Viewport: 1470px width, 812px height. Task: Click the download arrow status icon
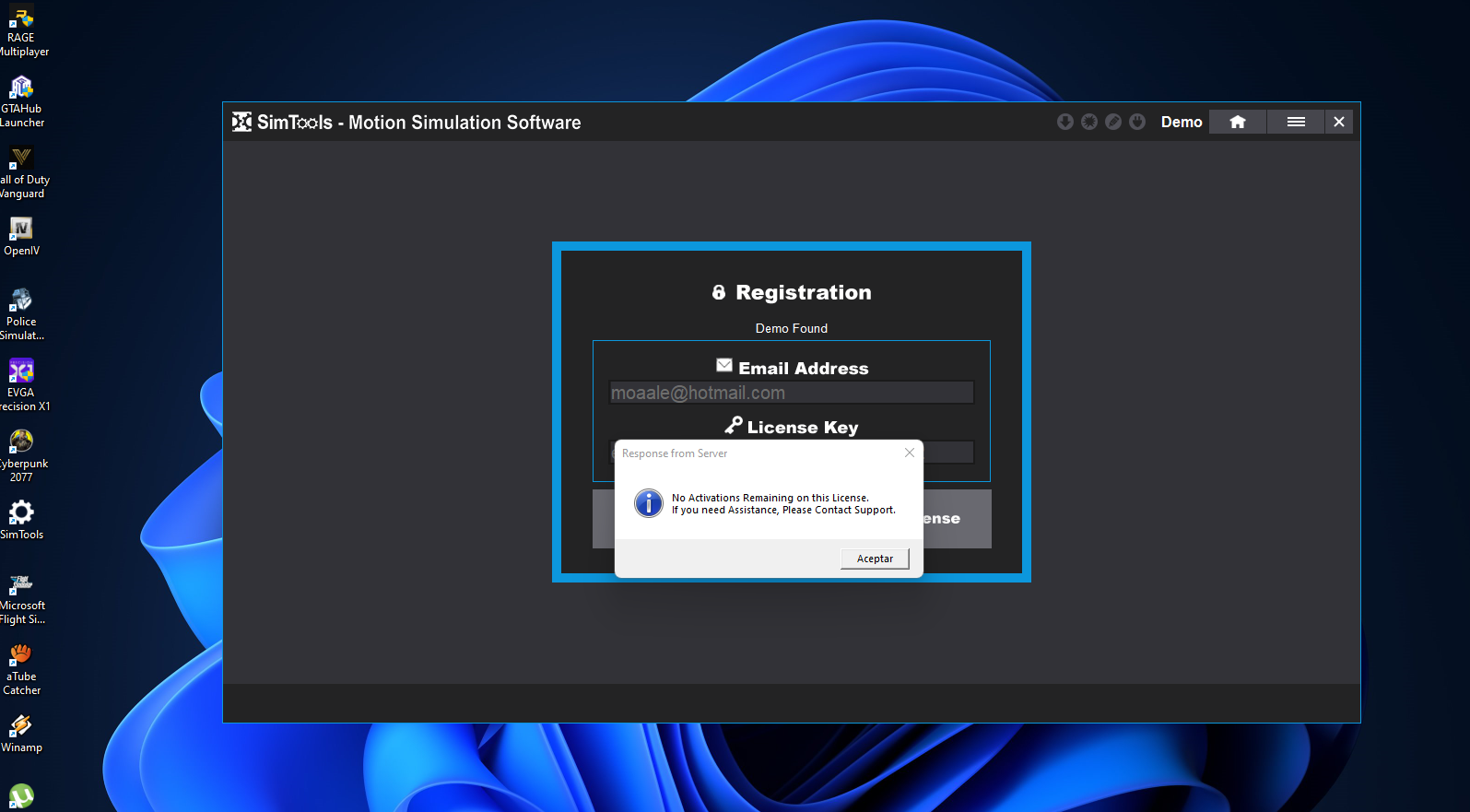1064,122
